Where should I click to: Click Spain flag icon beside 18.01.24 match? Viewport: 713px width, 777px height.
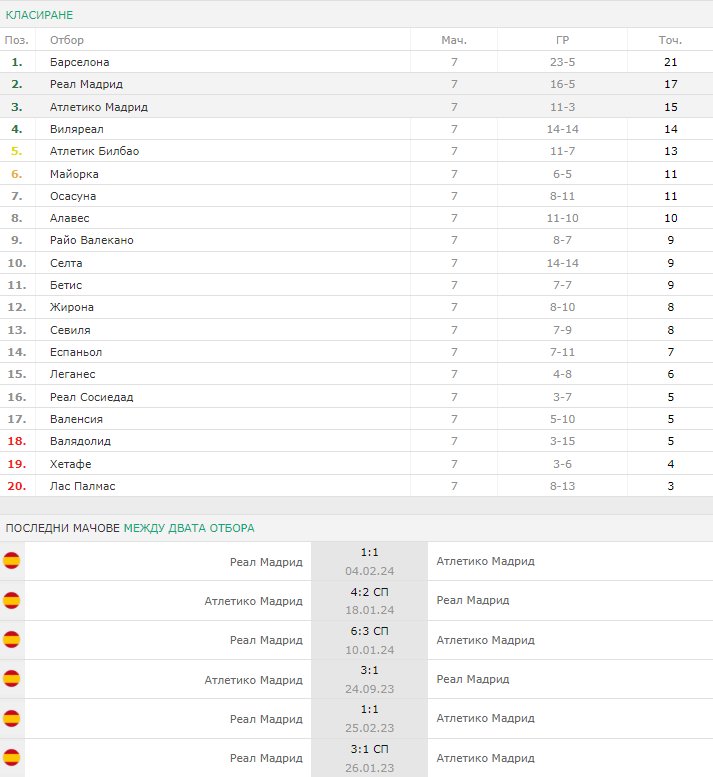11,601
